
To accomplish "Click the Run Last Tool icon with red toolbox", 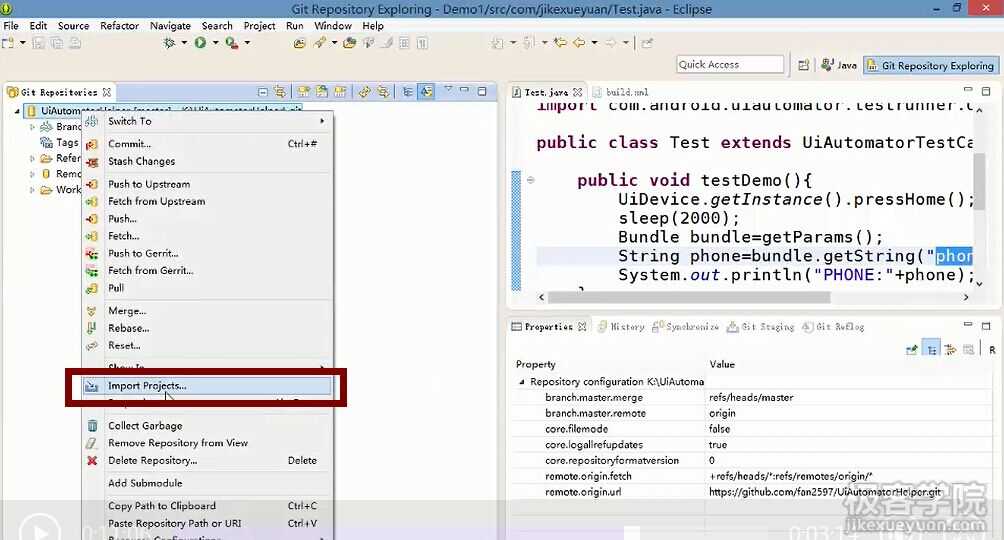I will (x=231, y=43).
